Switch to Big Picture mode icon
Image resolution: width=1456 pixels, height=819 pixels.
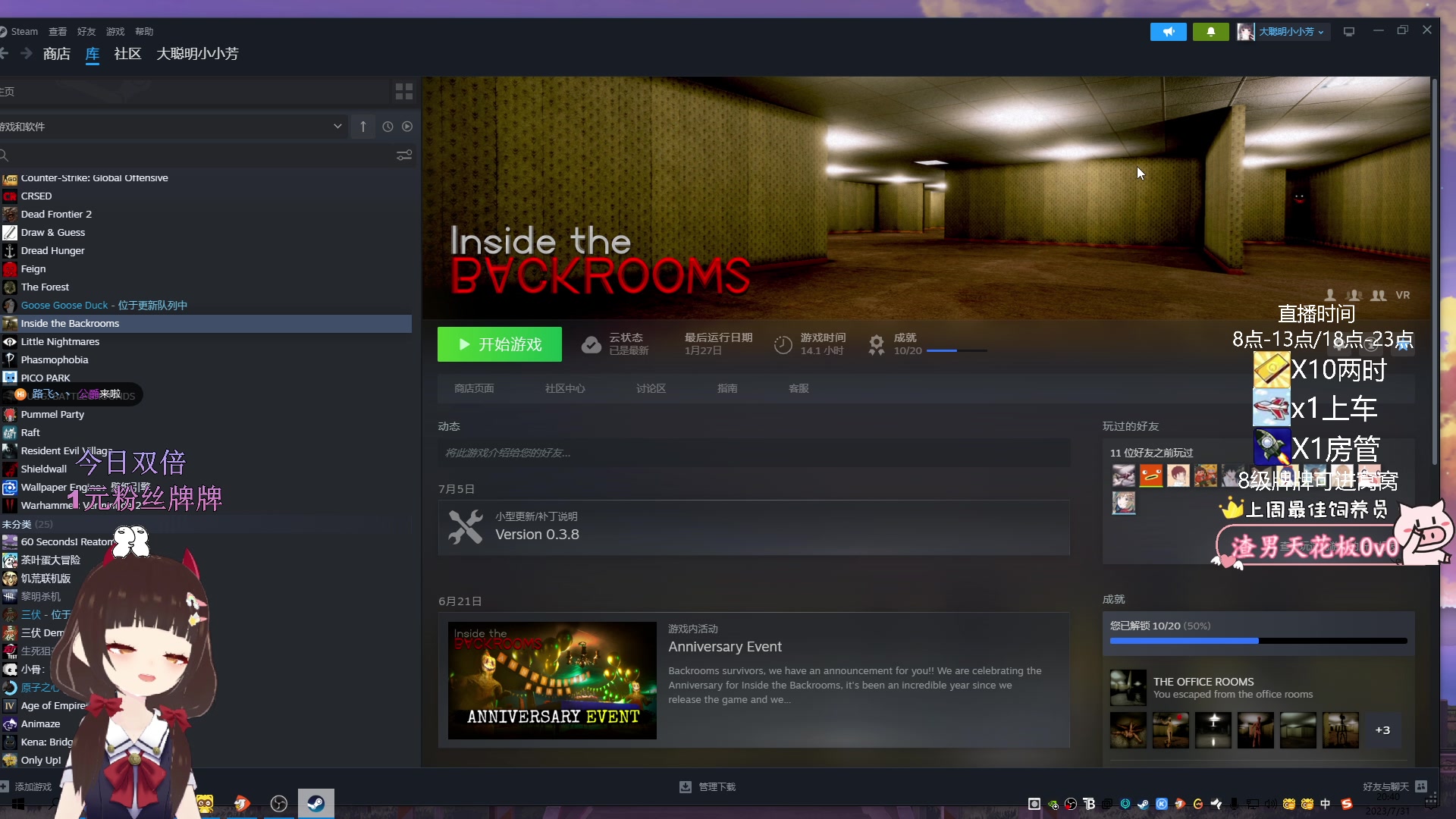coord(1349,32)
